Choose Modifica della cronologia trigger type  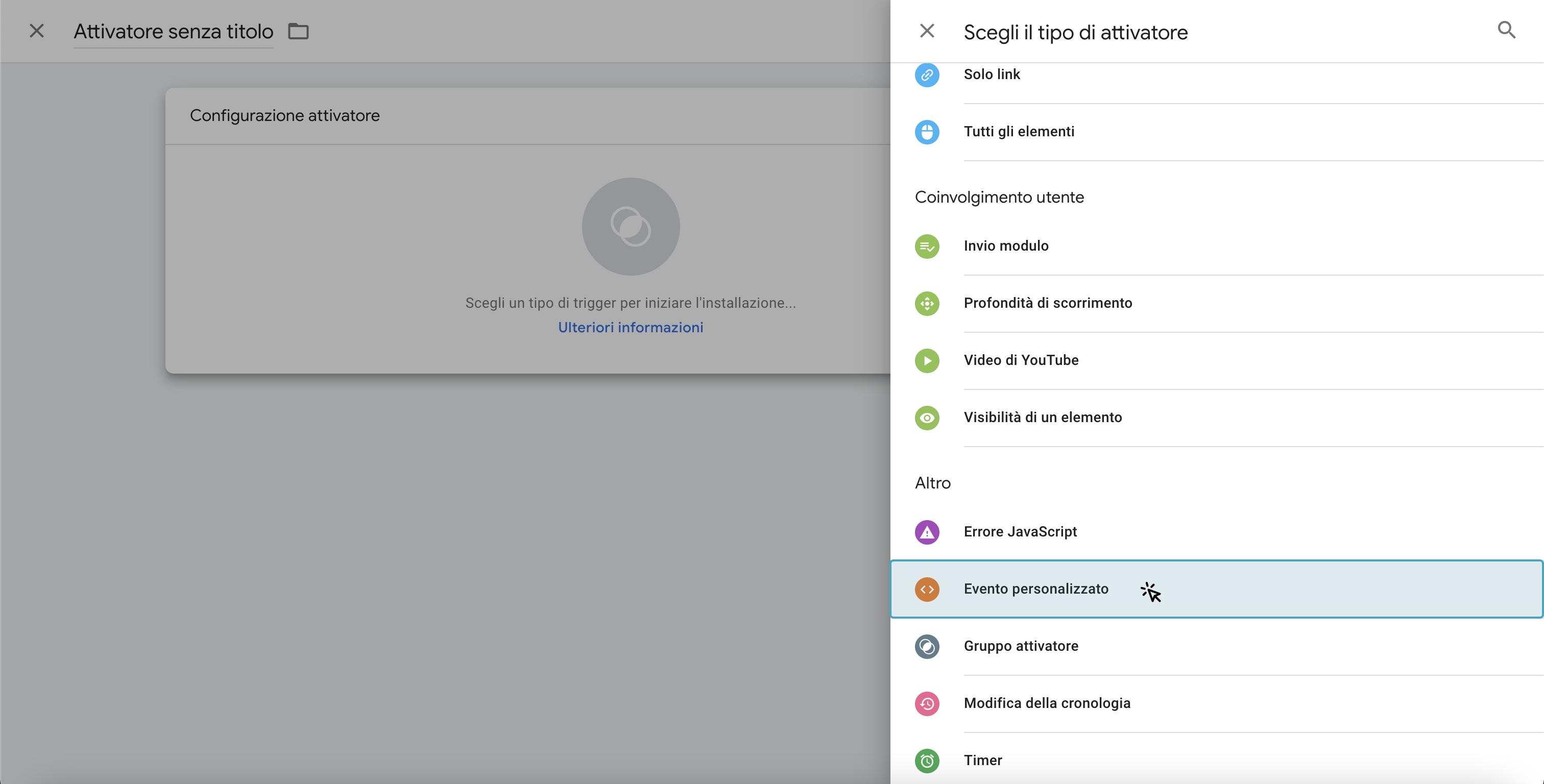point(1217,704)
